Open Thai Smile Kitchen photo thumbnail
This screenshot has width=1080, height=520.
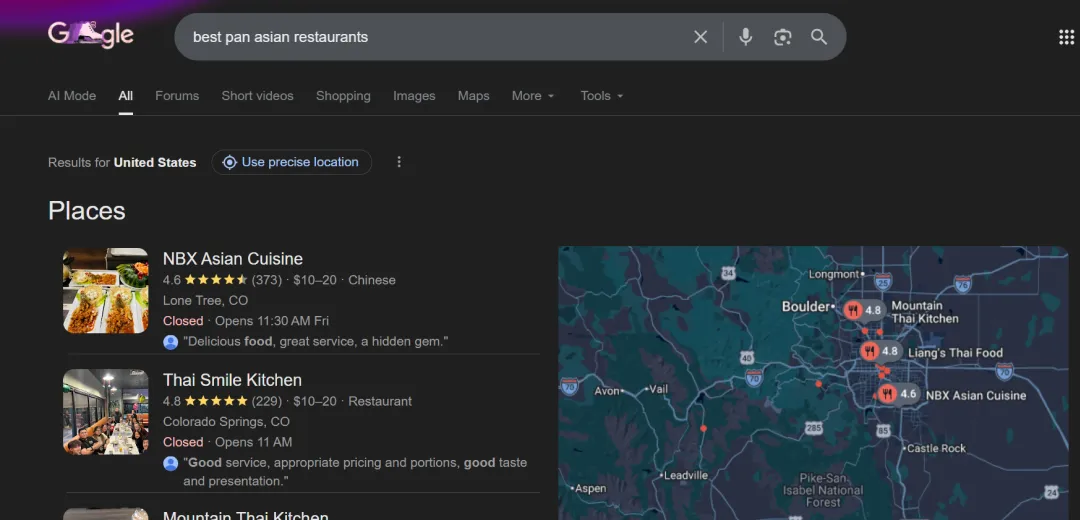click(x=105, y=412)
